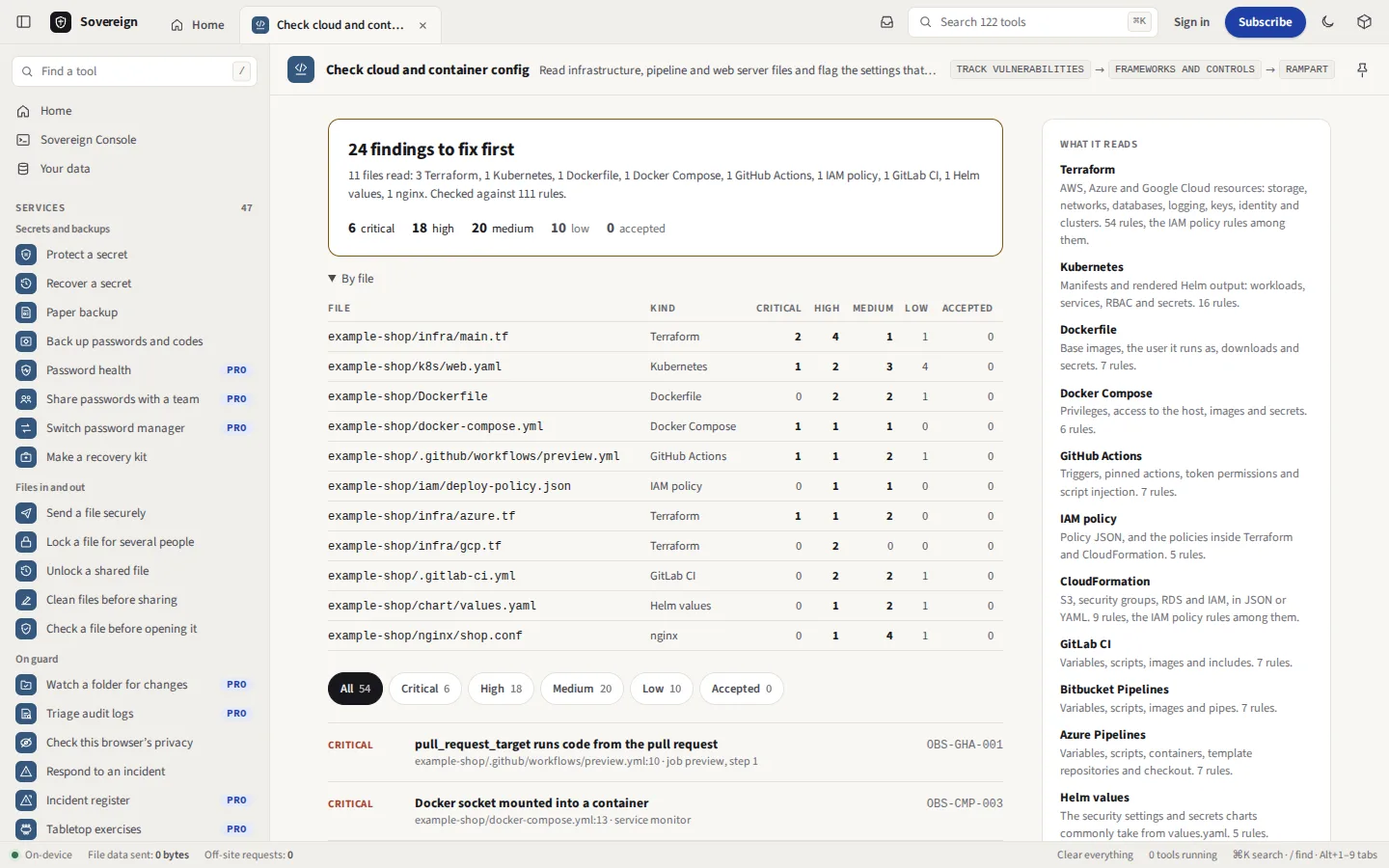1389x868 pixels.
Task: Click the Subscribe button
Action: pyautogui.click(x=1266, y=22)
